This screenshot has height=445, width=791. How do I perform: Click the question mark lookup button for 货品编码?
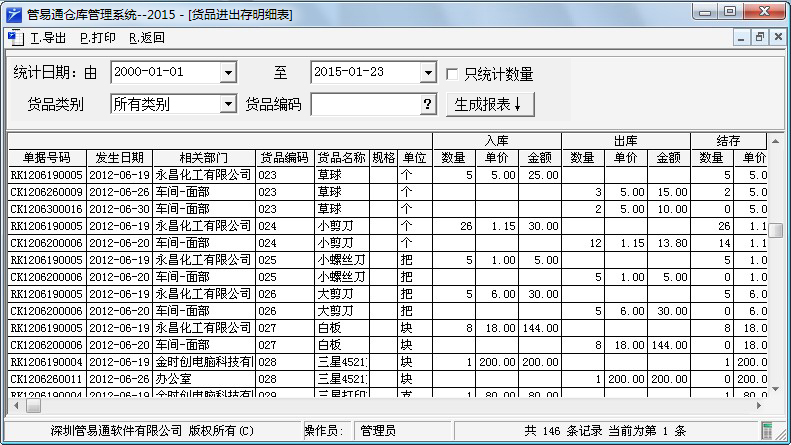[x=427, y=104]
